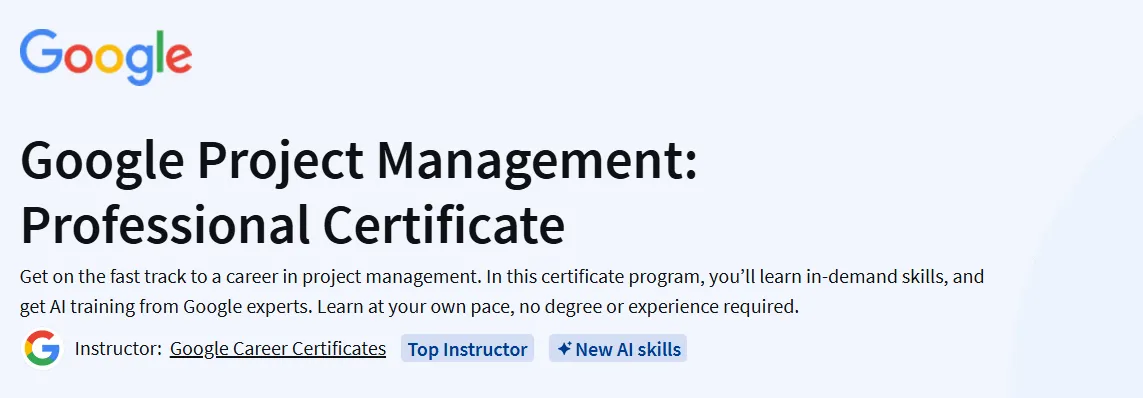Click the round Google G instructor avatar

(42, 349)
